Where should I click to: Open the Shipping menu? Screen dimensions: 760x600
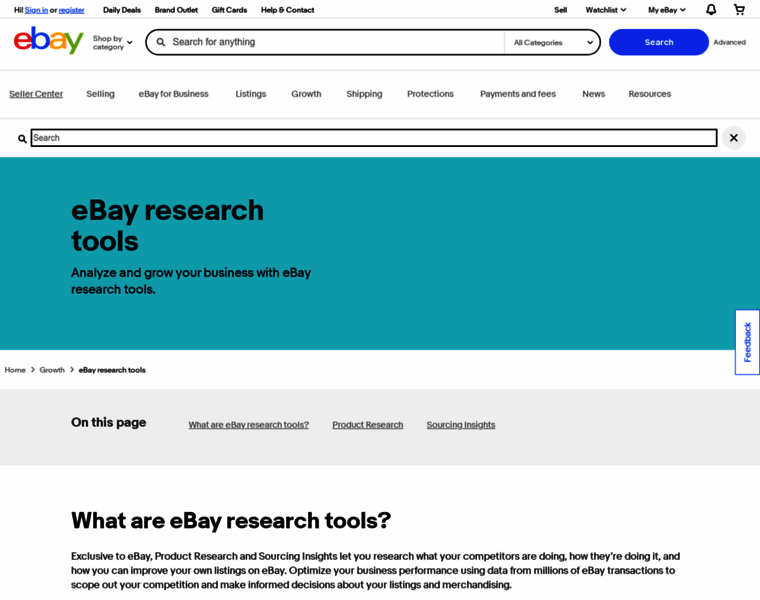(364, 94)
